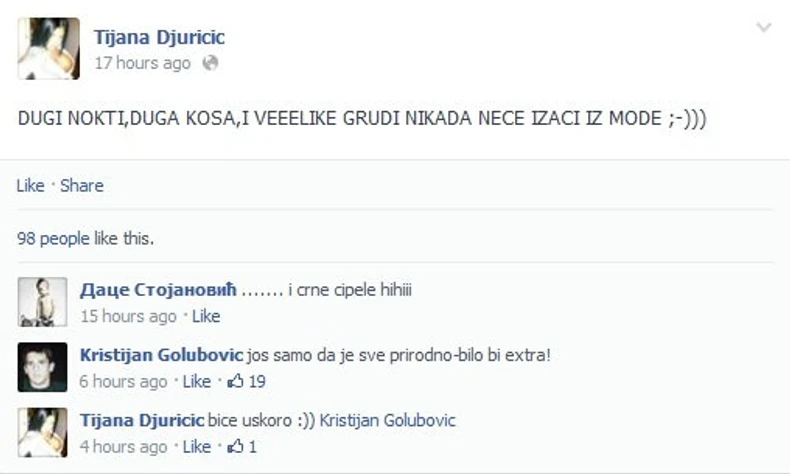The image size is (790, 474).
Task: Open Tijana Djuricic post profile picture
Action: pyautogui.click(x=49, y=48)
